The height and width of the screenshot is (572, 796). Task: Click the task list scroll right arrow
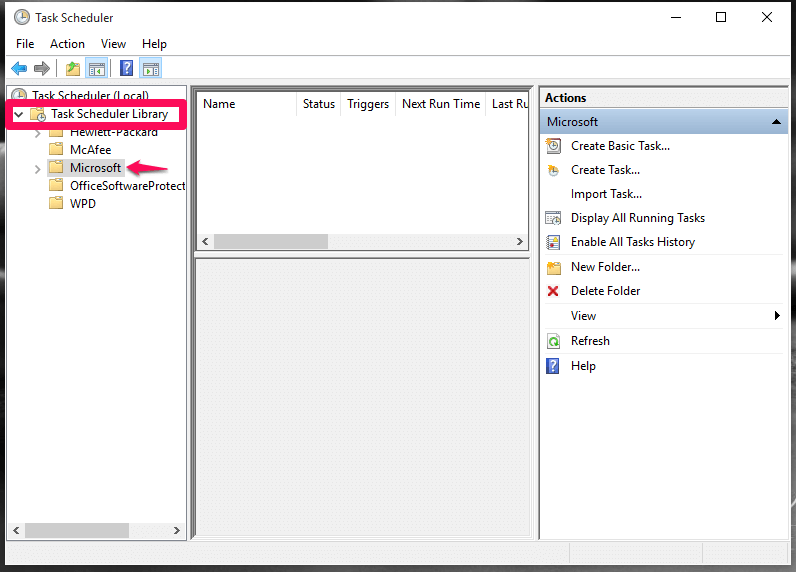(519, 242)
